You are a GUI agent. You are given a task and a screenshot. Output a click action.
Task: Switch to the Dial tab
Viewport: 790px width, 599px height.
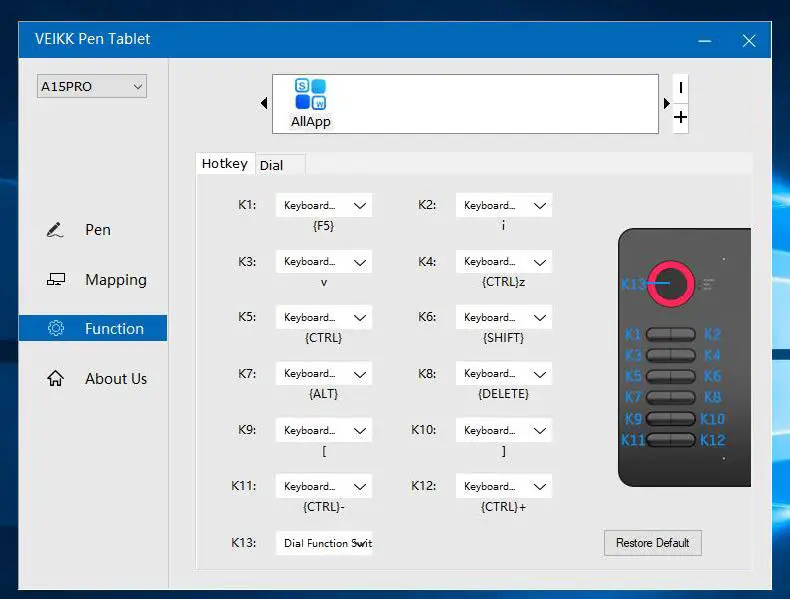(x=271, y=165)
